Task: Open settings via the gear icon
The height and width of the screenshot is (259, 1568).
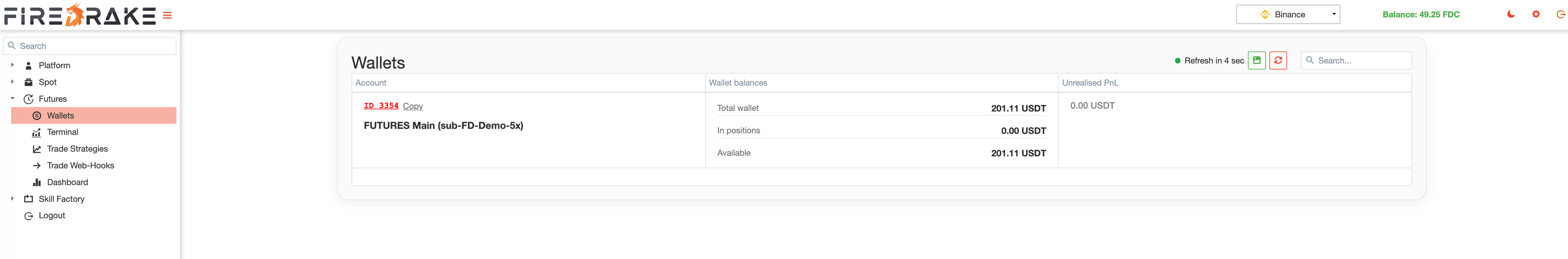Action: (1537, 14)
